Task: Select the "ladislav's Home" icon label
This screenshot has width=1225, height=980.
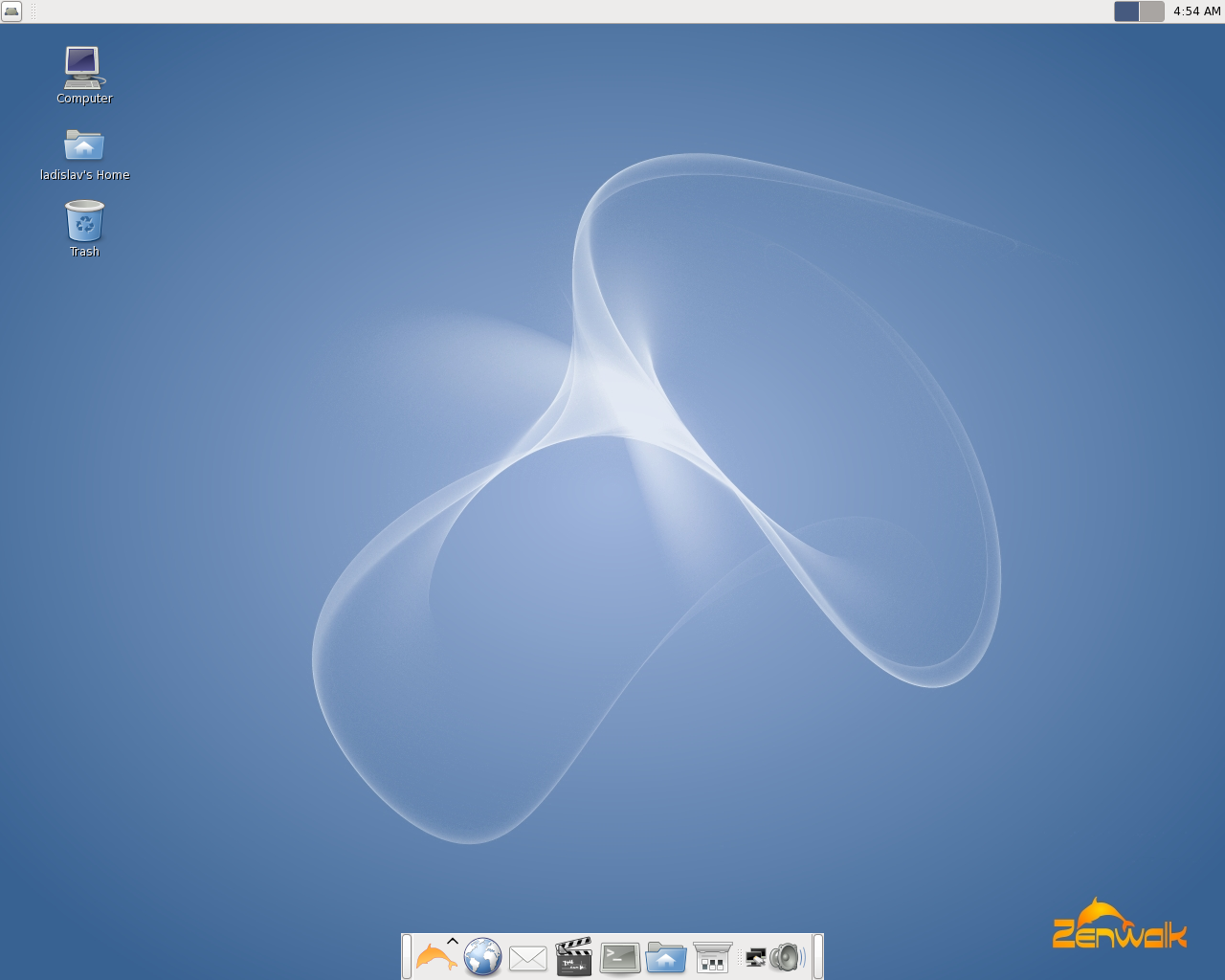Action: coord(84,175)
